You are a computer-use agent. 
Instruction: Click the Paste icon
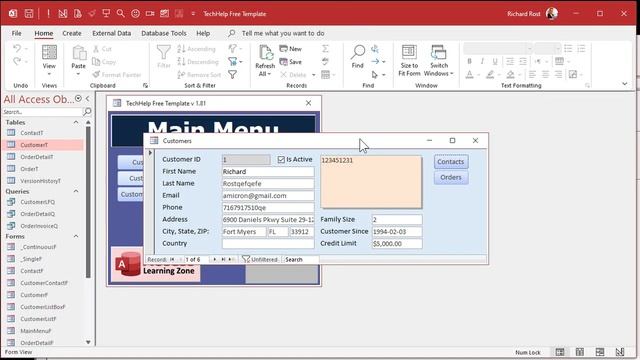(79, 53)
